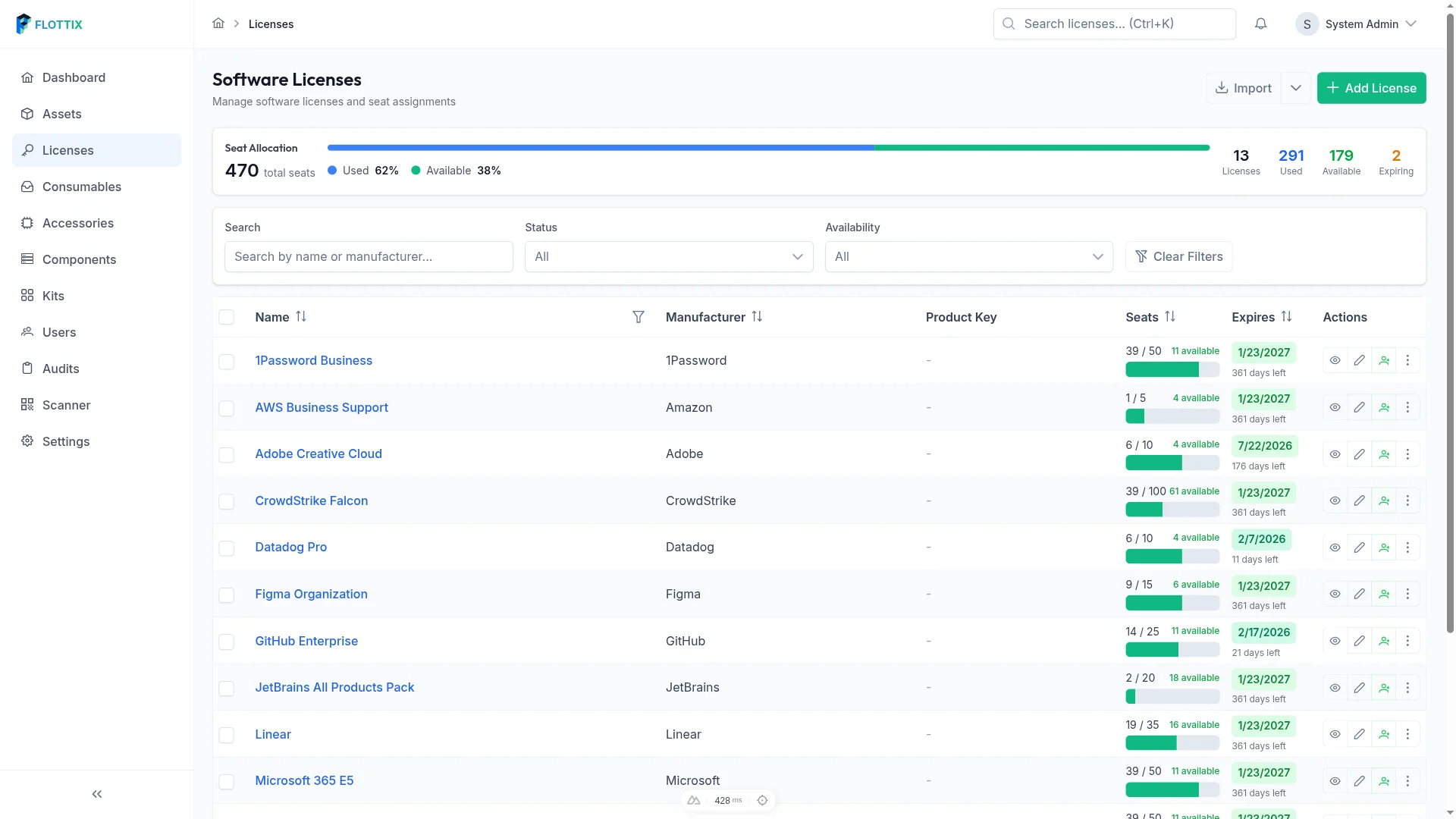Screen dimensions: 1456x819
Task: Open three-dot menu for GitHub Enterprise row
Action: coord(1407,641)
